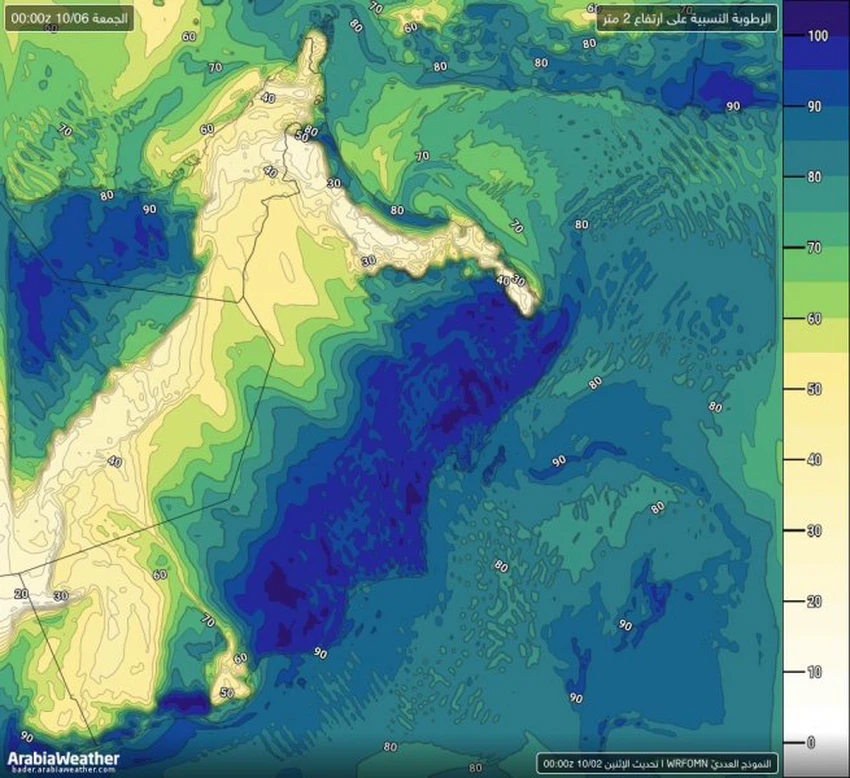Click the relative humidity title label at top right
The image size is (850, 778).
[687, 19]
